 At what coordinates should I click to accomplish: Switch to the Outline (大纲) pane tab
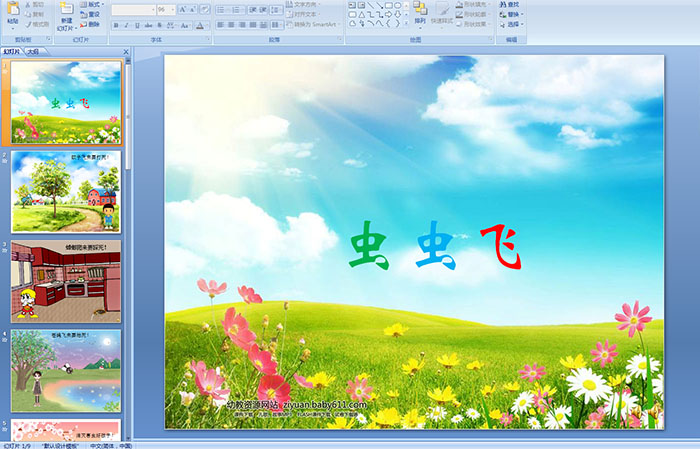click(33, 52)
